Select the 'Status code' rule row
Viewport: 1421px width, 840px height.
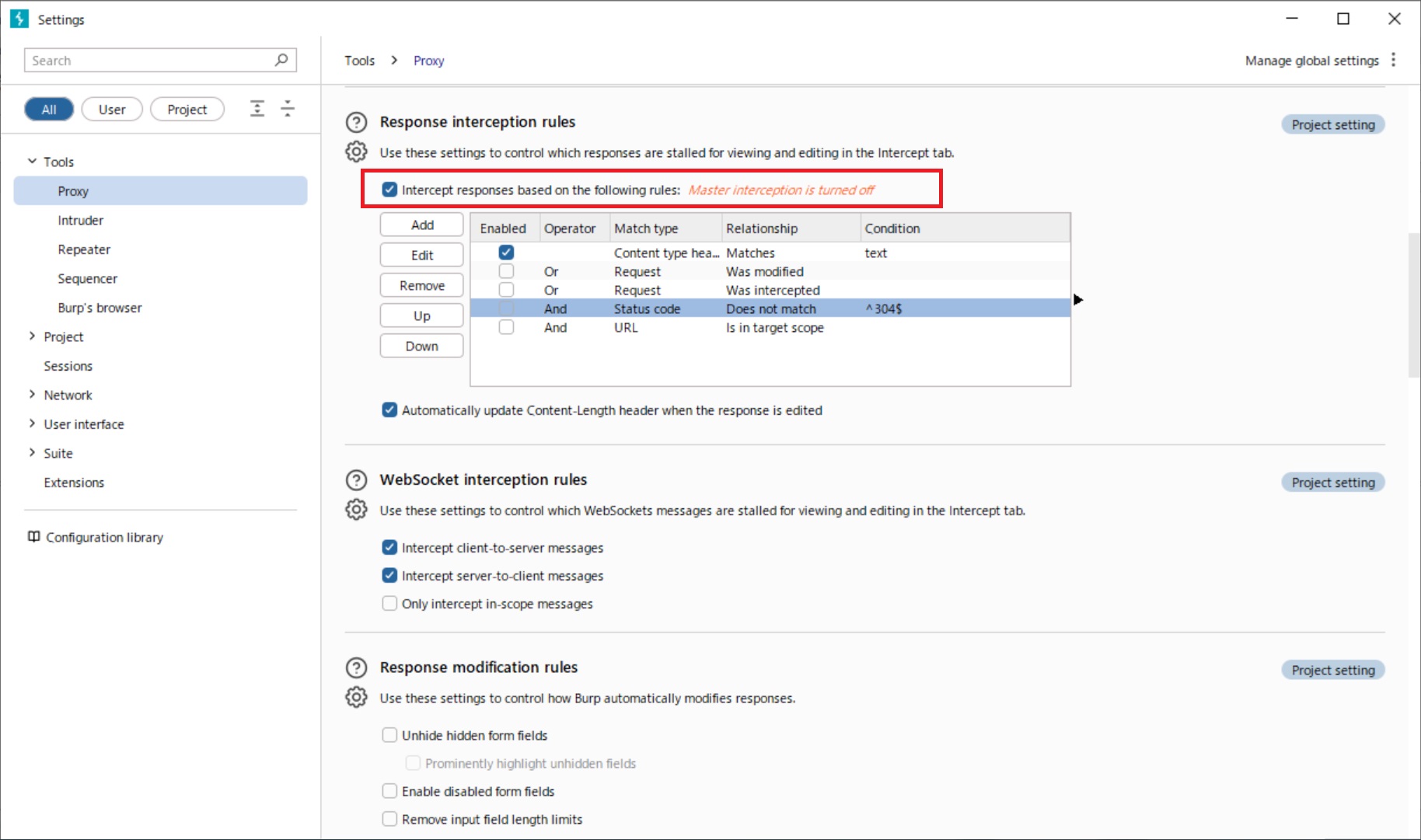770,308
